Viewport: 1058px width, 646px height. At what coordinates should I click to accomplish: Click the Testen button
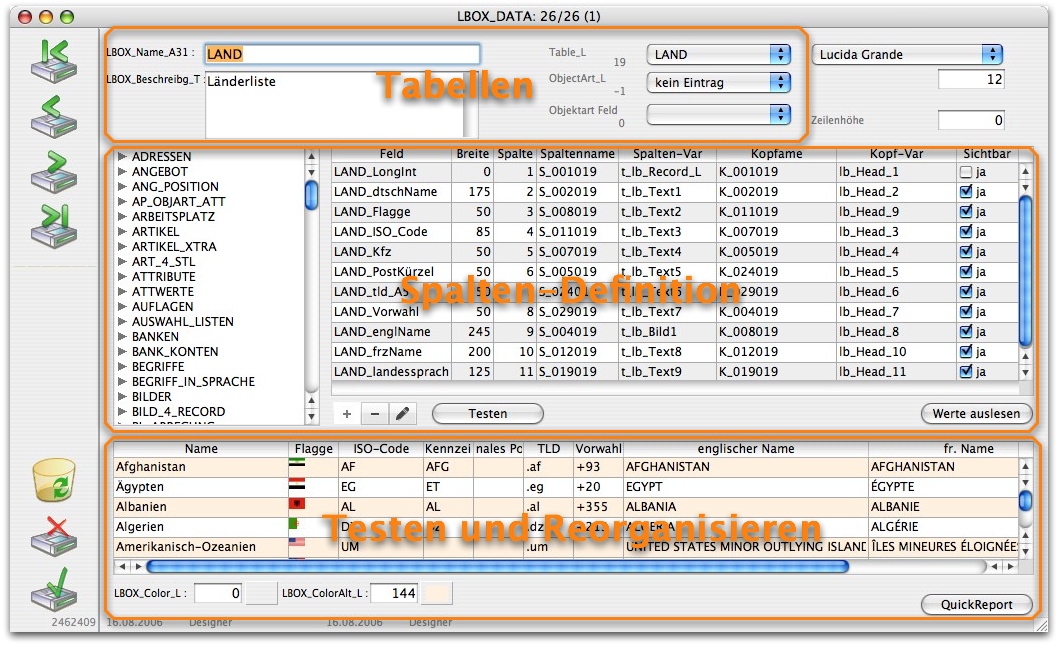(x=488, y=414)
